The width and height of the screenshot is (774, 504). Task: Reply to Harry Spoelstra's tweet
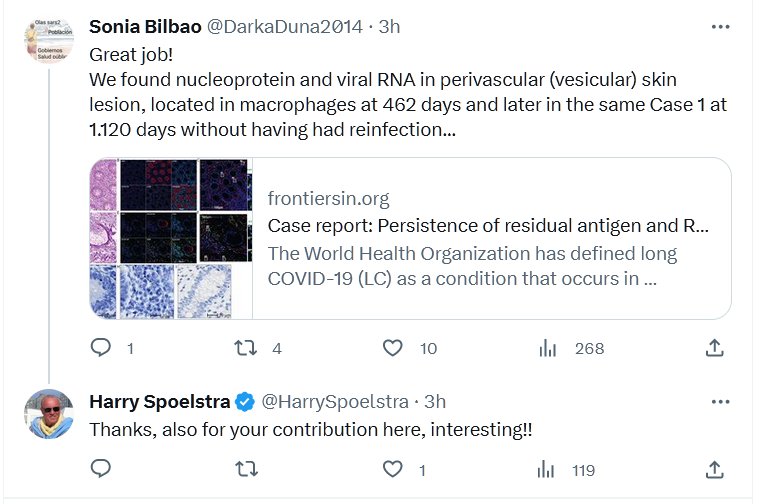pos(101,469)
